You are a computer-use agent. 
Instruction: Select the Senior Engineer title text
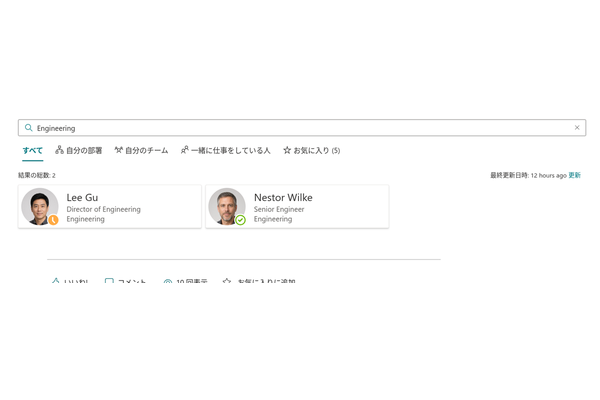(279, 209)
